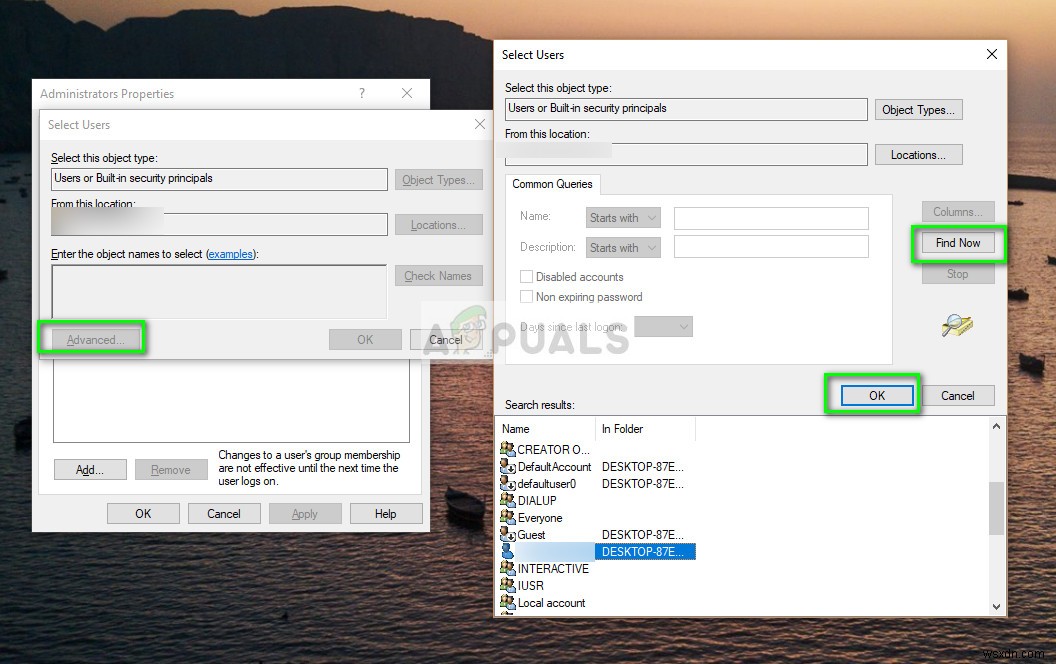Select the Everyone group icon

(x=506, y=517)
